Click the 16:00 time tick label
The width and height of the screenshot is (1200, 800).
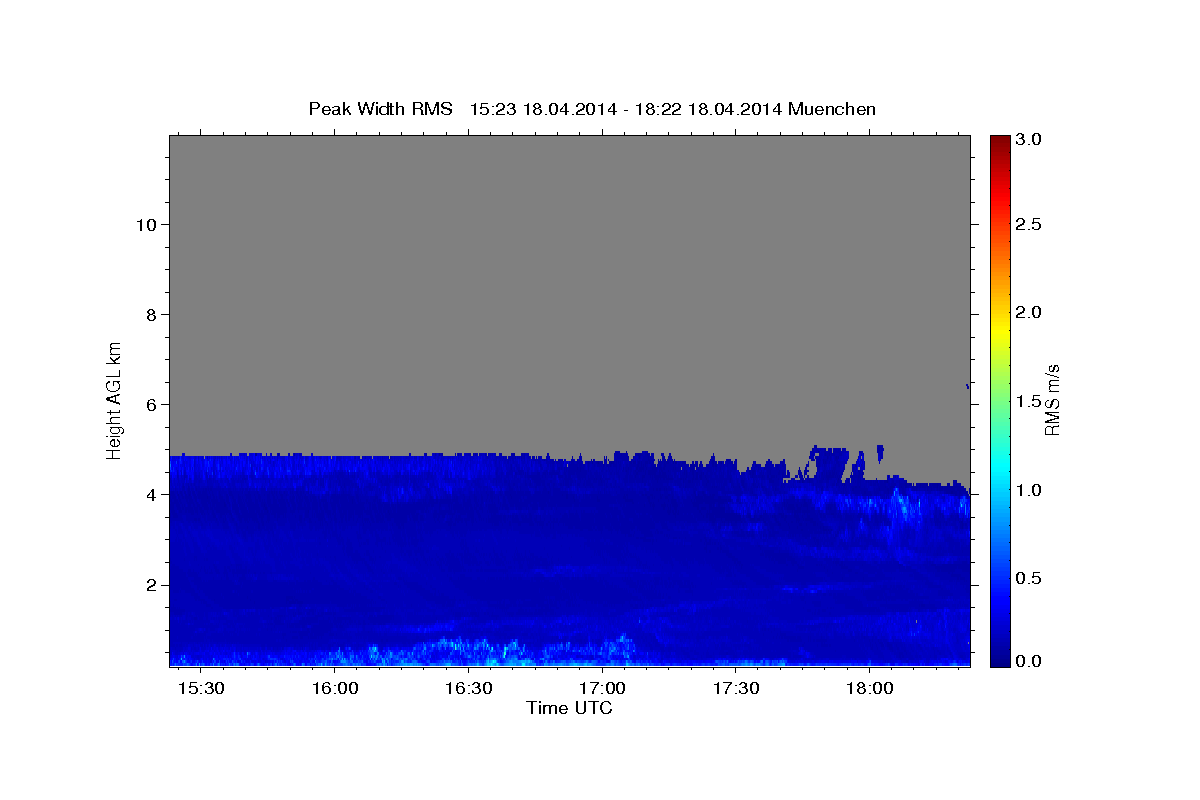coord(335,690)
